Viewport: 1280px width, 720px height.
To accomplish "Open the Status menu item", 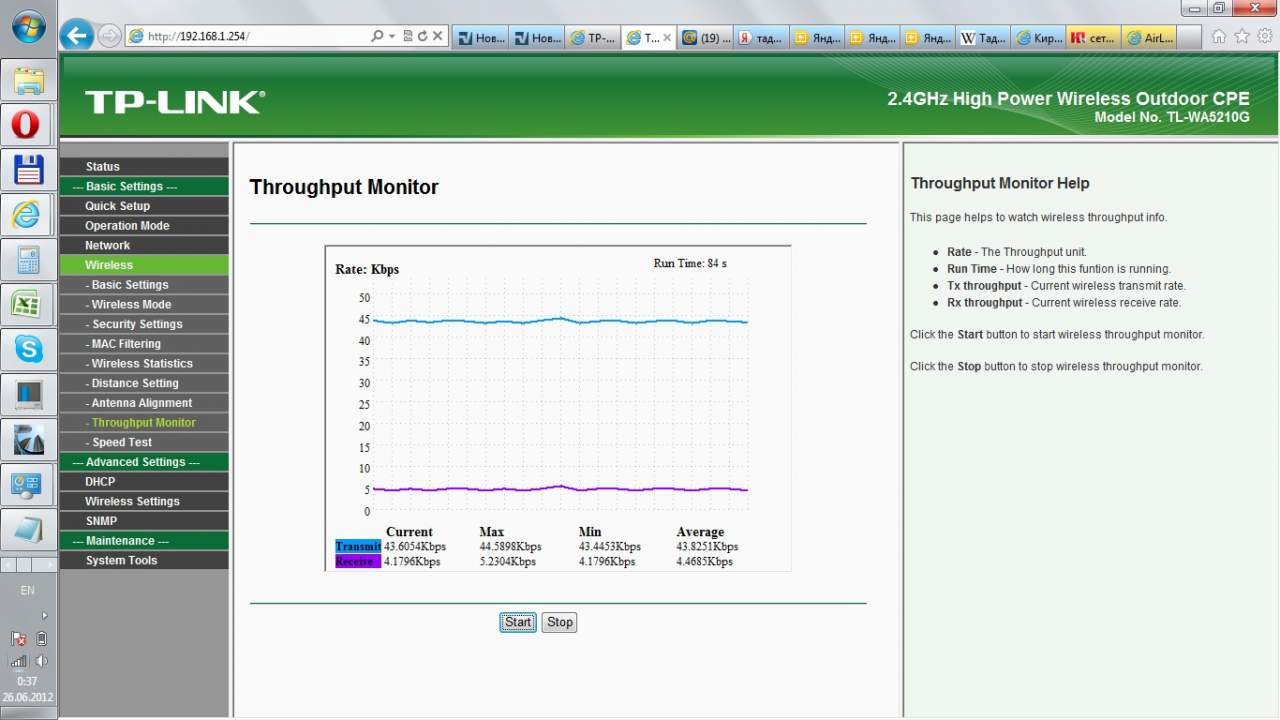I will coord(144,167).
